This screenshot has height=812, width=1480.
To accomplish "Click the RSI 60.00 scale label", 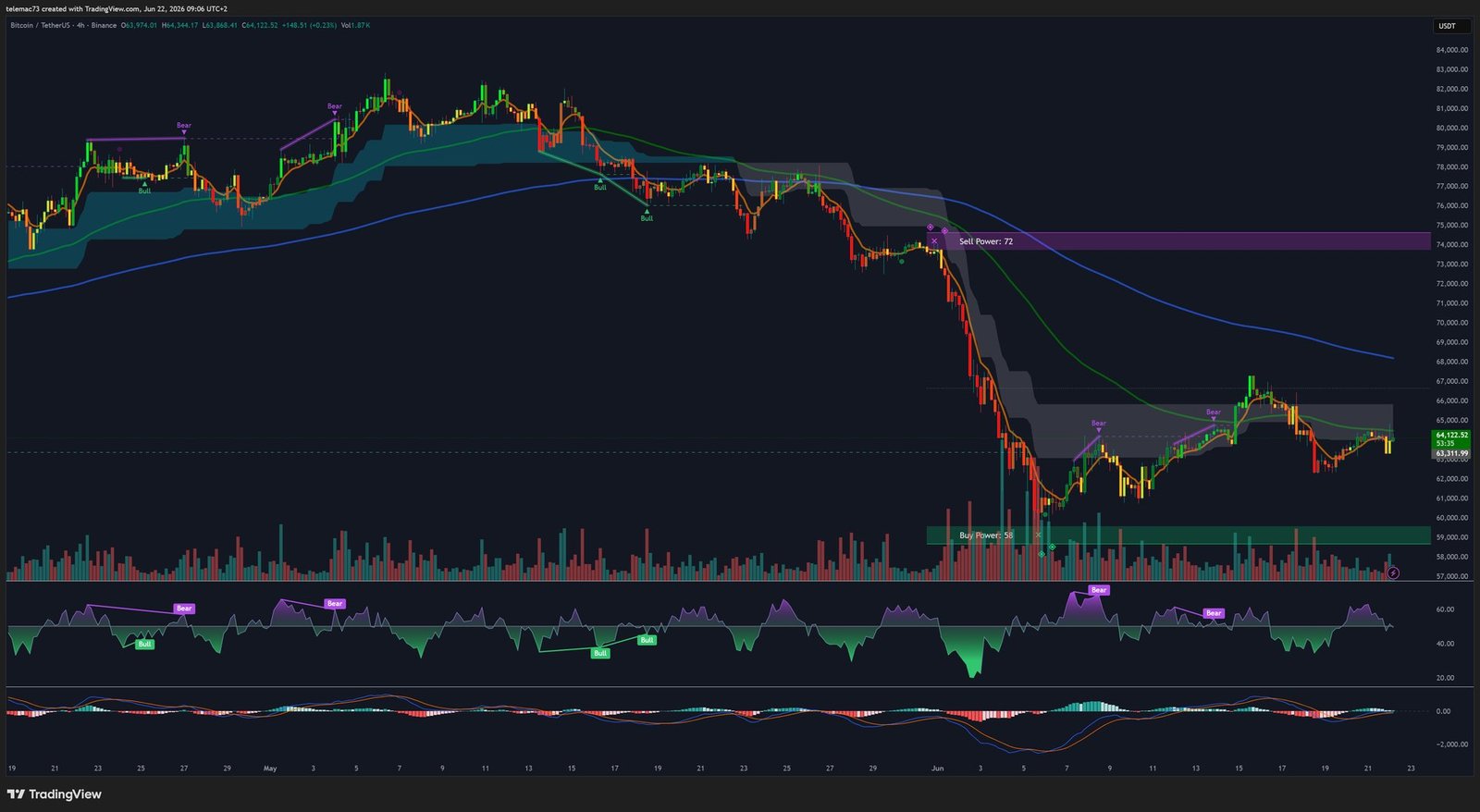I will (1445, 609).
